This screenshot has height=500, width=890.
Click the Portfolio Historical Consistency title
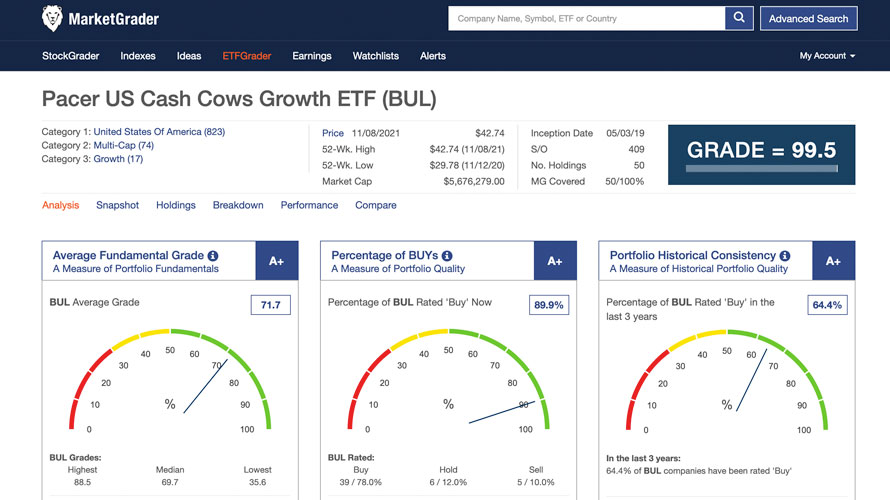pos(692,255)
